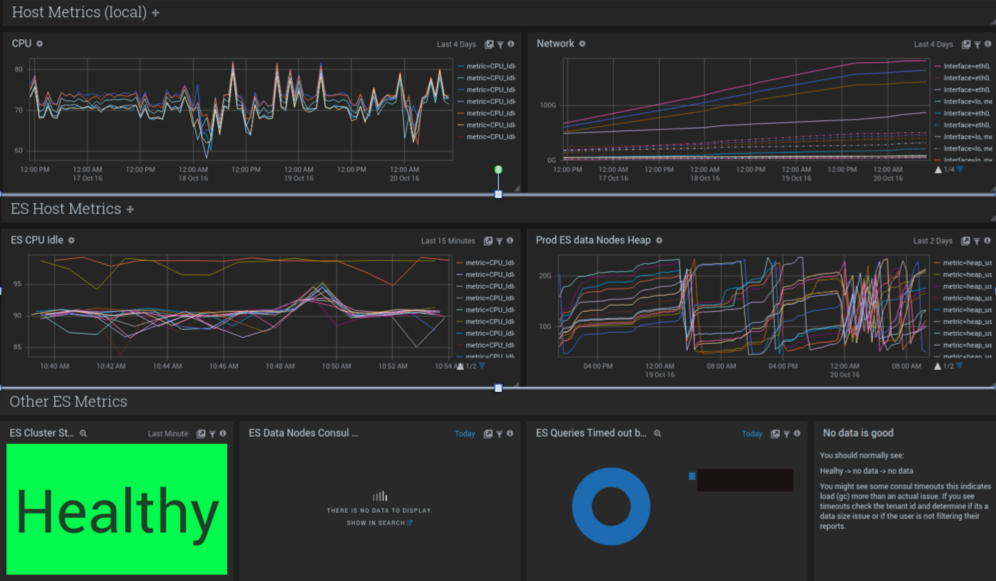The height and width of the screenshot is (581, 996).
Task: Click the Prod ES data Nodes Heap title
Action: (593, 240)
